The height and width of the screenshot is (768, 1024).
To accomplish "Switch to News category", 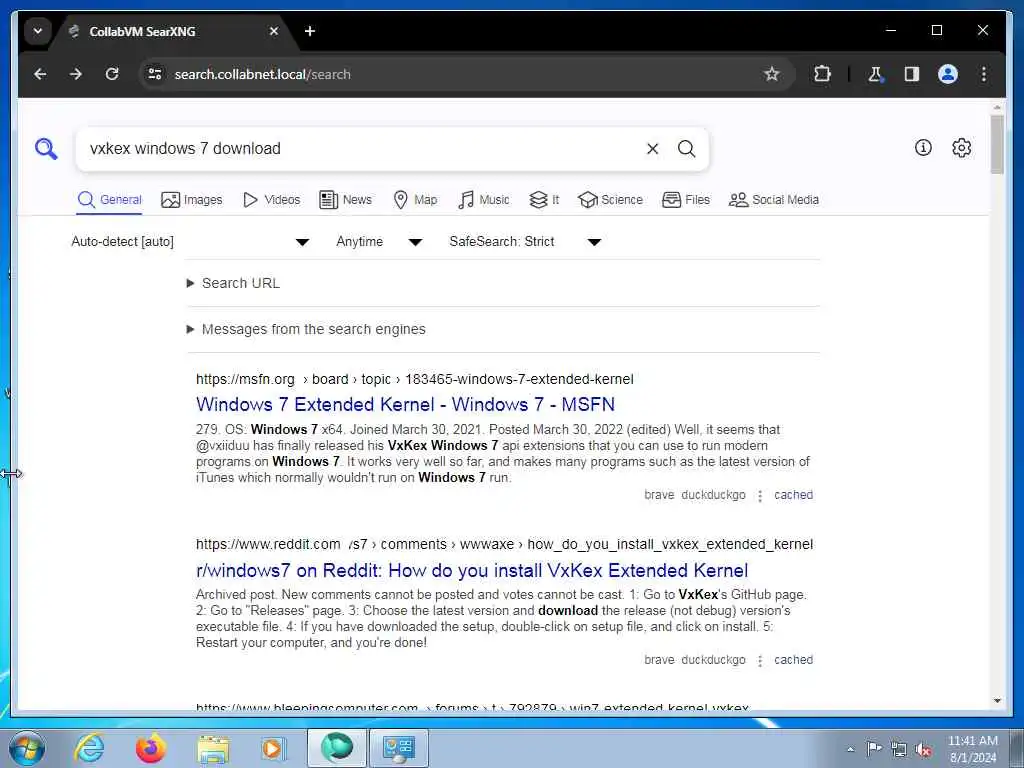I will [x=345, y=200].
